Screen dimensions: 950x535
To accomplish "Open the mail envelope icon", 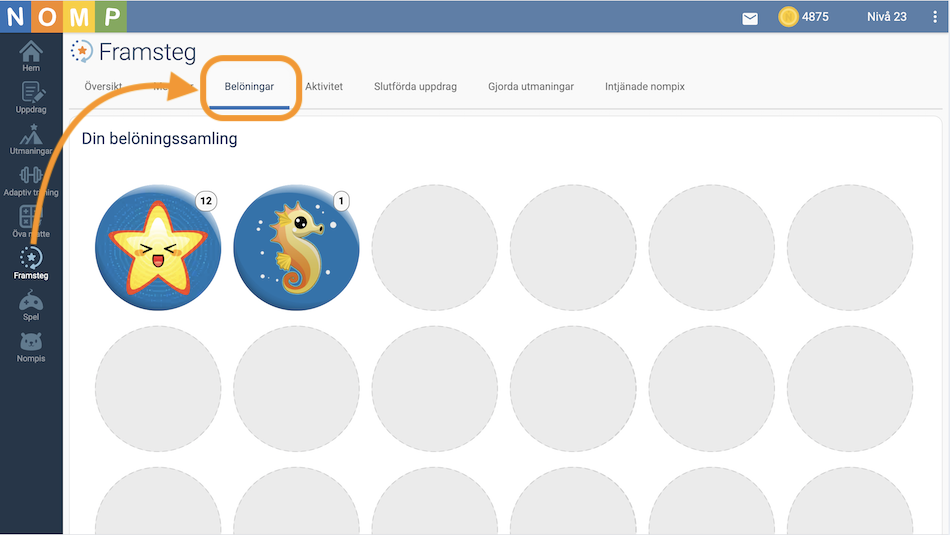I will click(750, 17).
